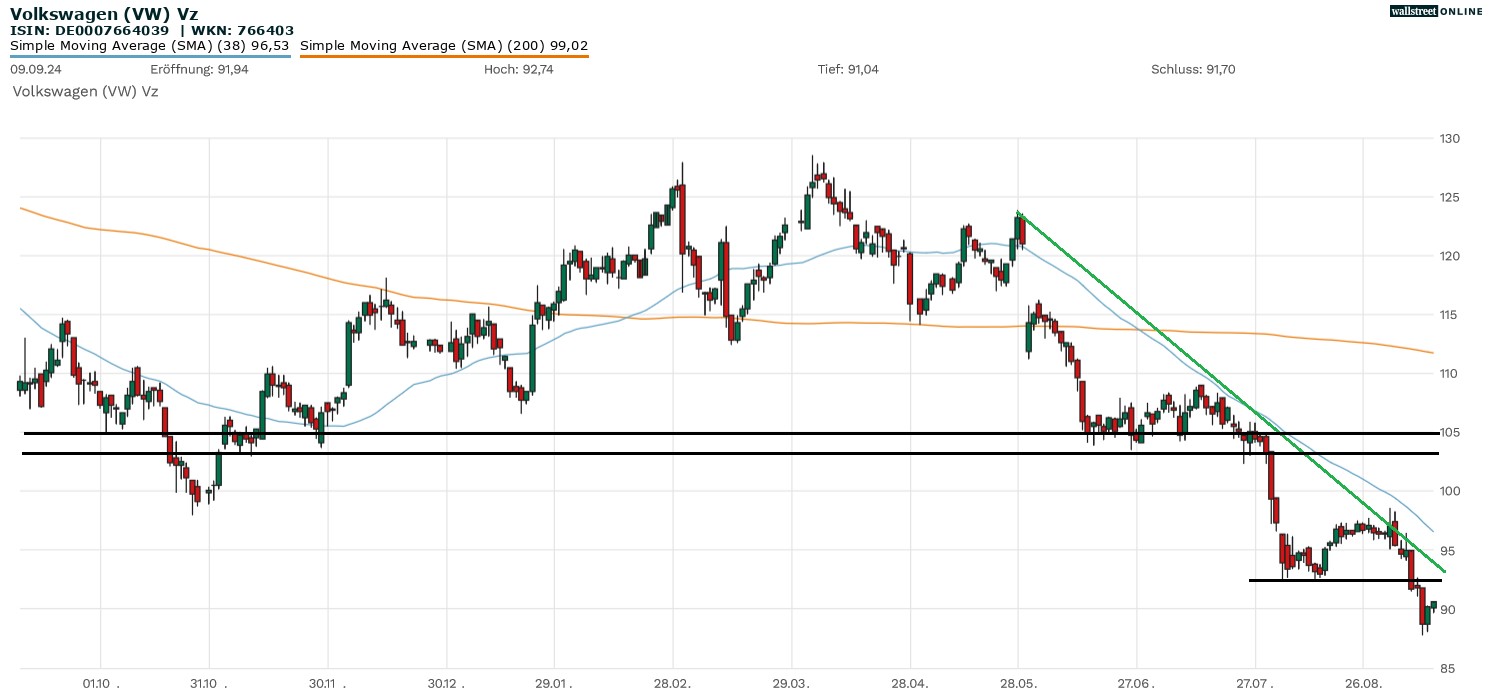Click the 27.07. date axis label
The width and height of the screenshot is (1490, 689).
pos(1255,682)
